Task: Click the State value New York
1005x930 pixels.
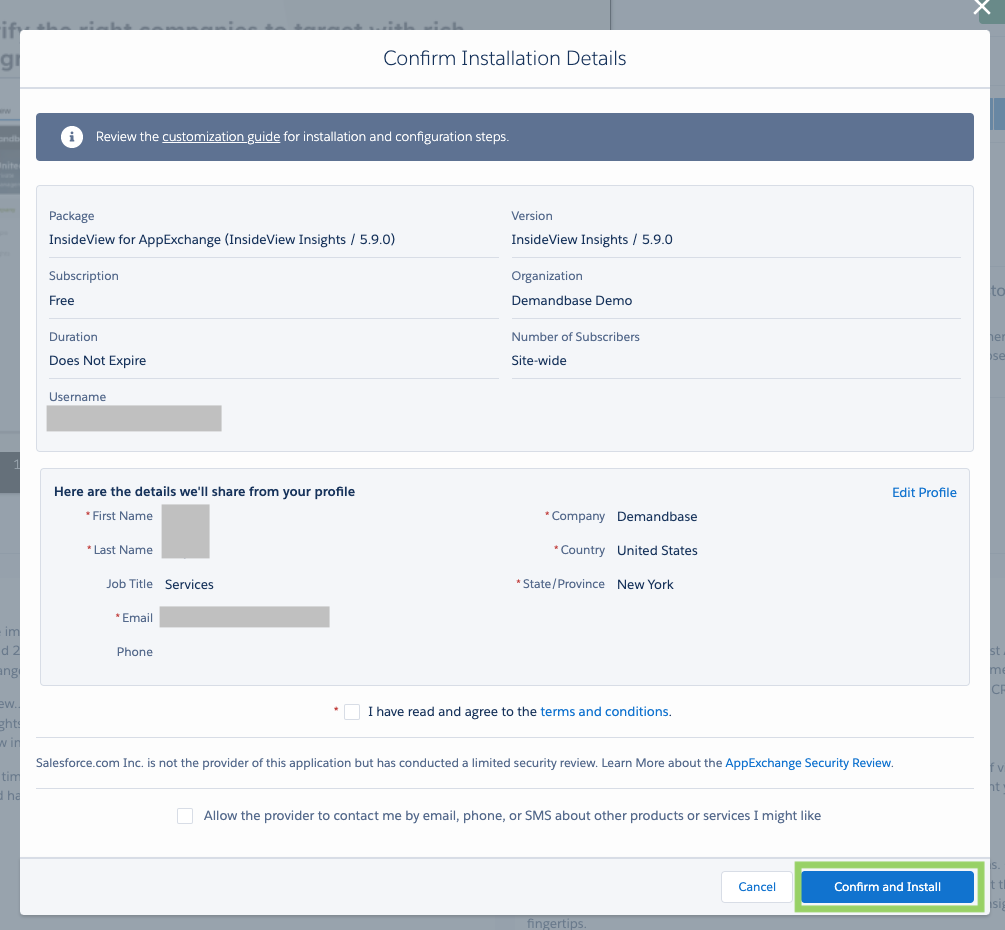Action: tap(645, 585)
